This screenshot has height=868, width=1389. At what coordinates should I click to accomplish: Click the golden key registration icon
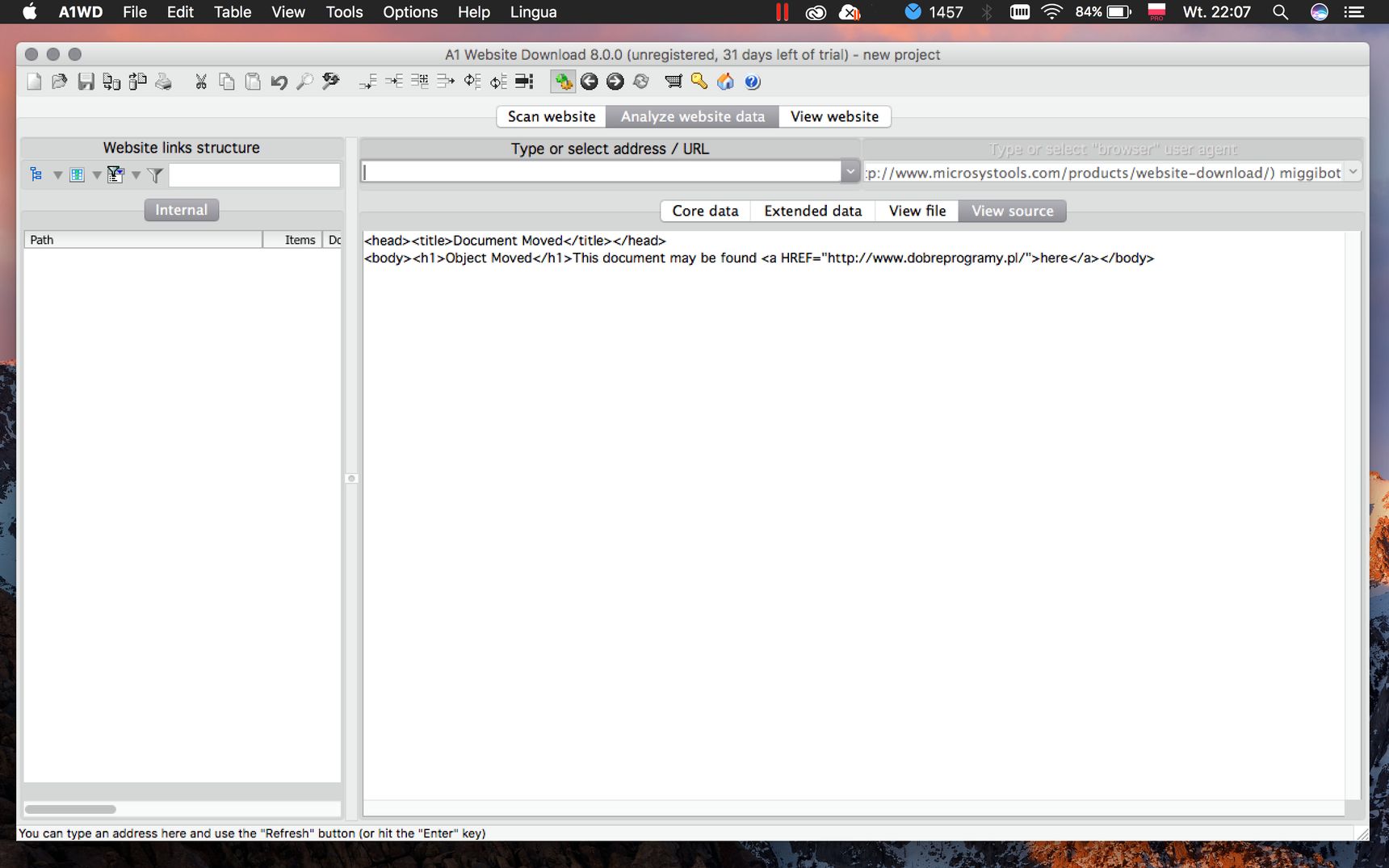tap(699, 82)
